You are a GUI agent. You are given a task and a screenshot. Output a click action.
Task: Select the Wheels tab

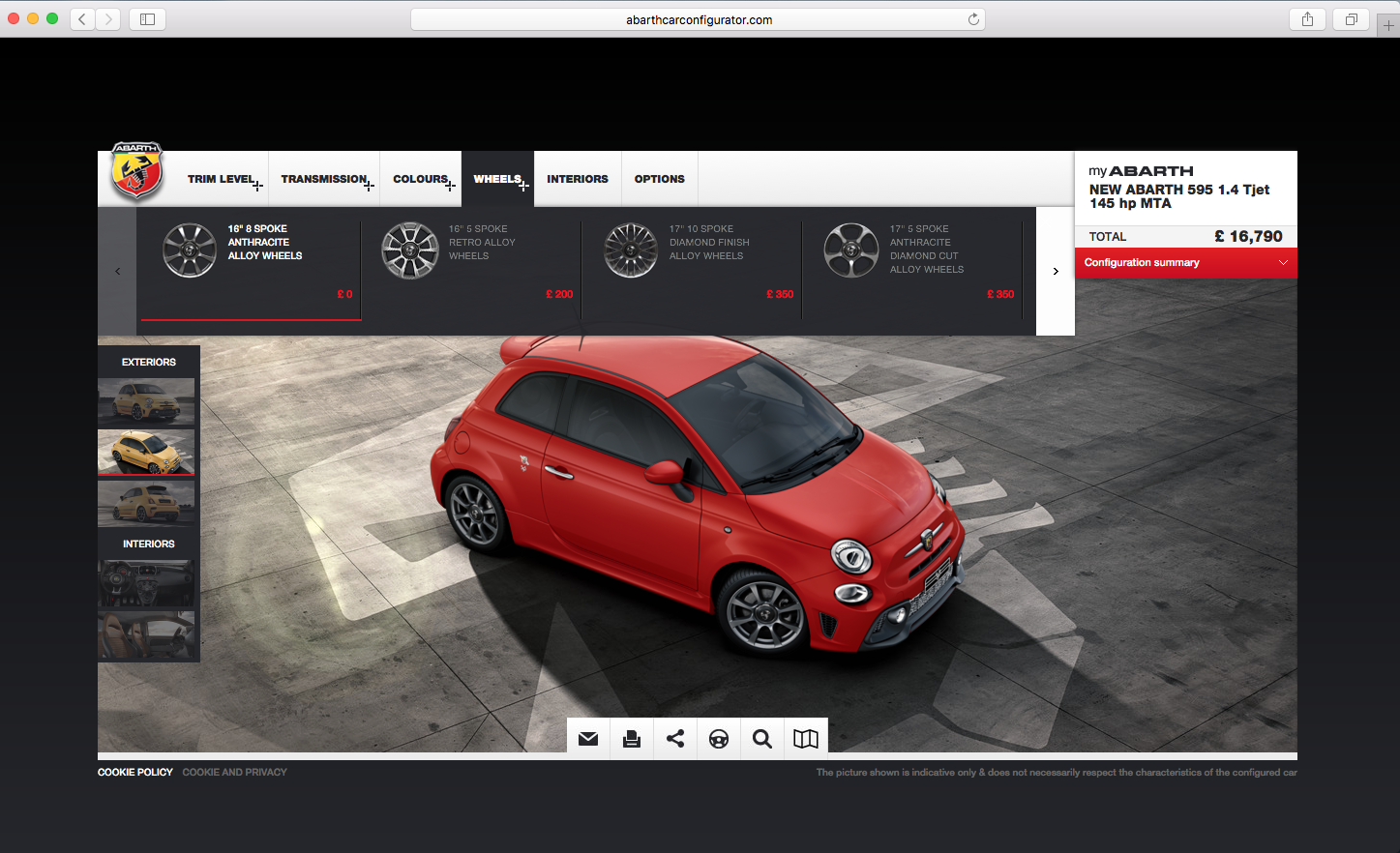pos(497,179)
